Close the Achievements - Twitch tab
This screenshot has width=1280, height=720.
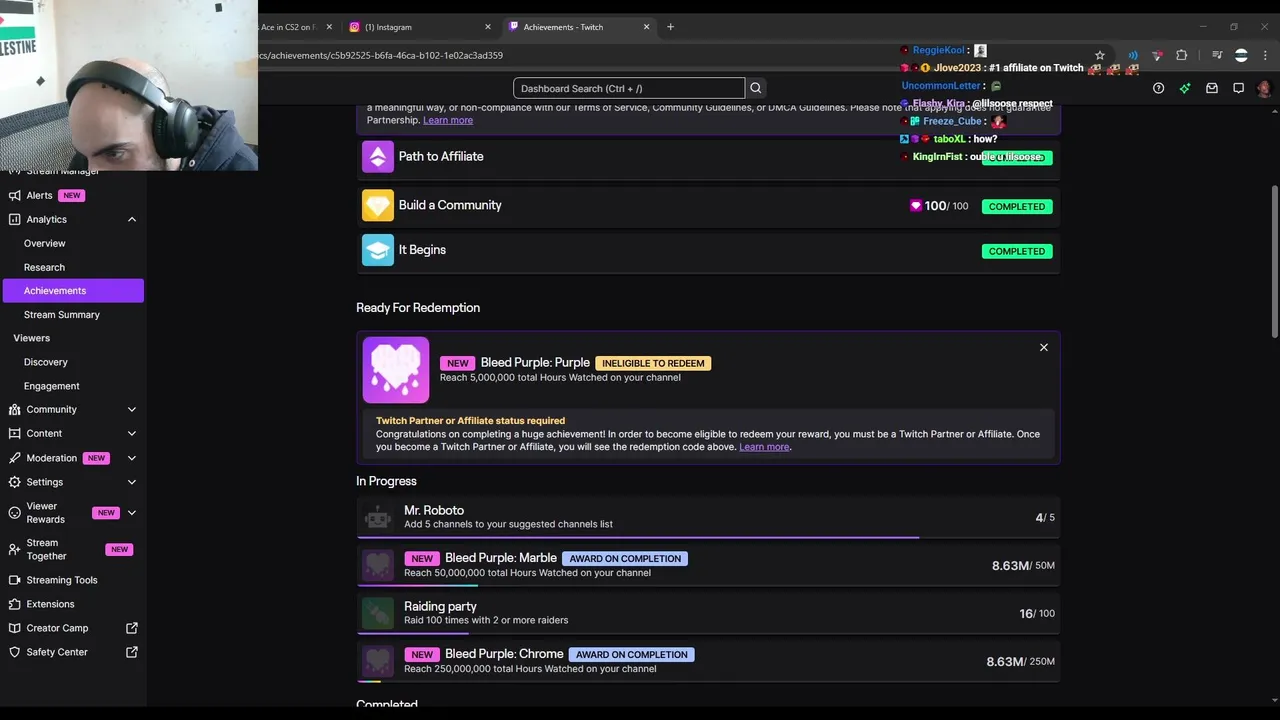(647, 27)
